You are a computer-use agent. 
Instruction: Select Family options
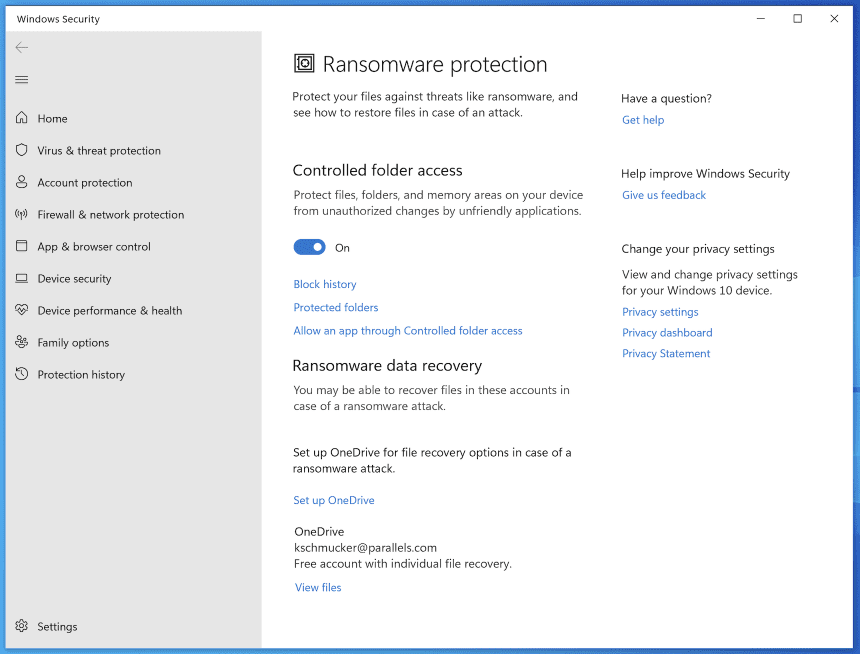tap(73, 343)
